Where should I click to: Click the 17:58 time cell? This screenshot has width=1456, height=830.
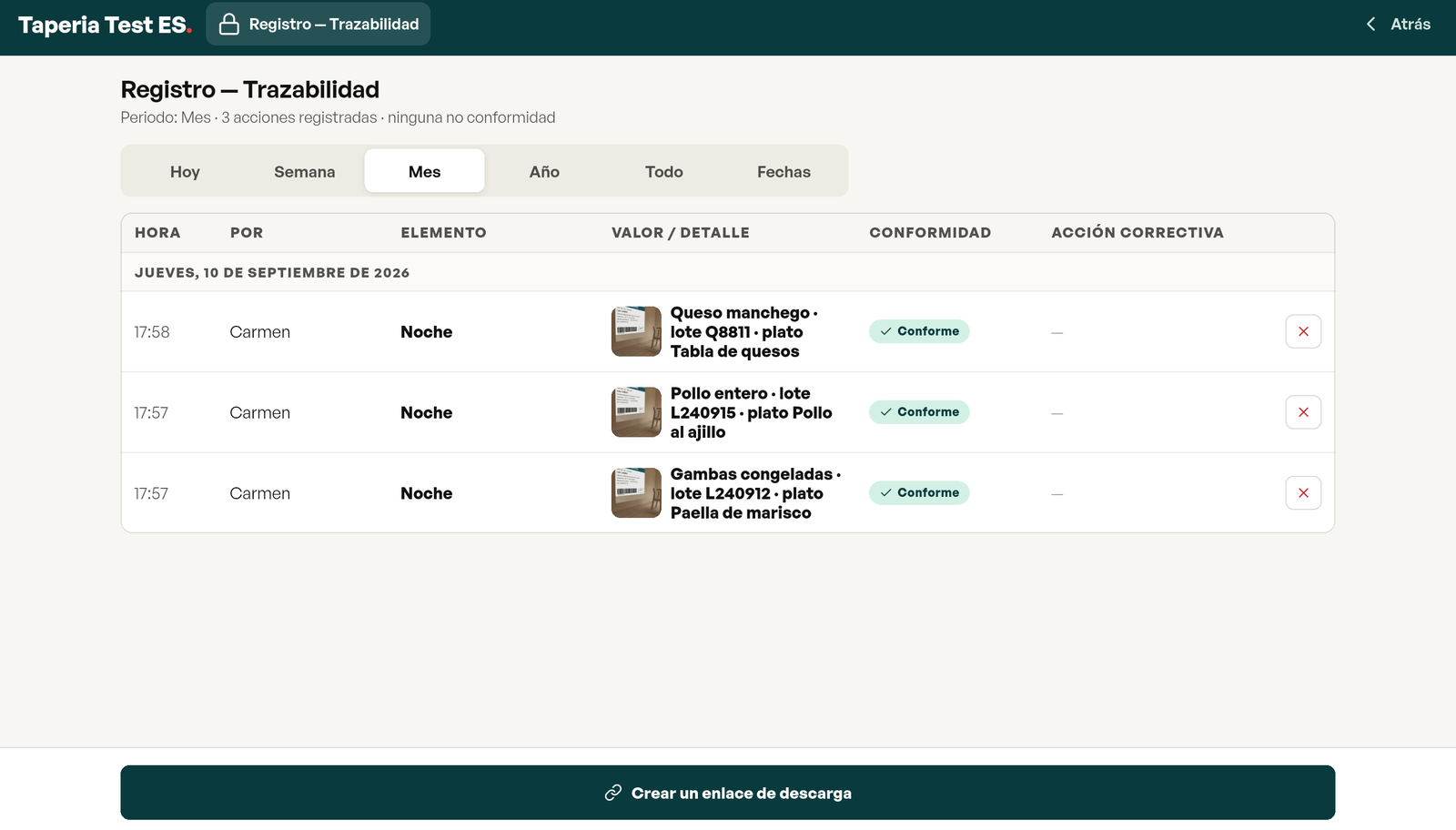point(152,332)
